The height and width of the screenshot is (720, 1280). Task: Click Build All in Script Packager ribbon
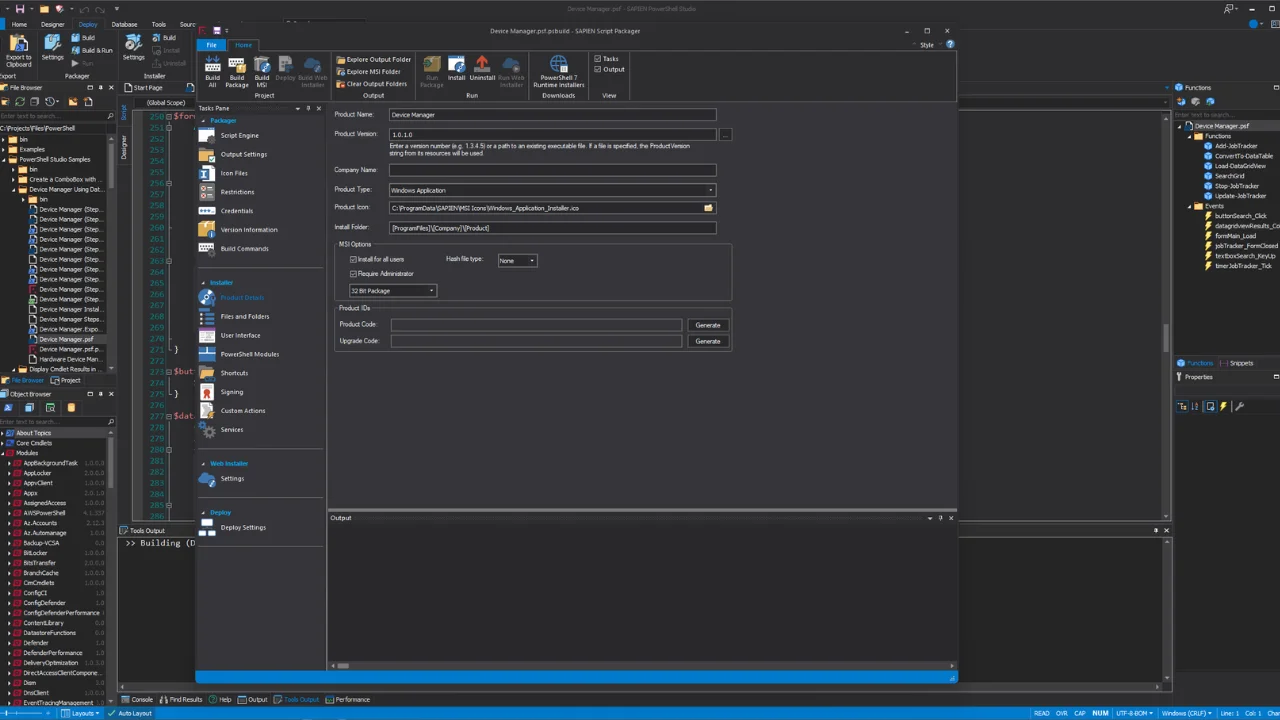(212, 72)
